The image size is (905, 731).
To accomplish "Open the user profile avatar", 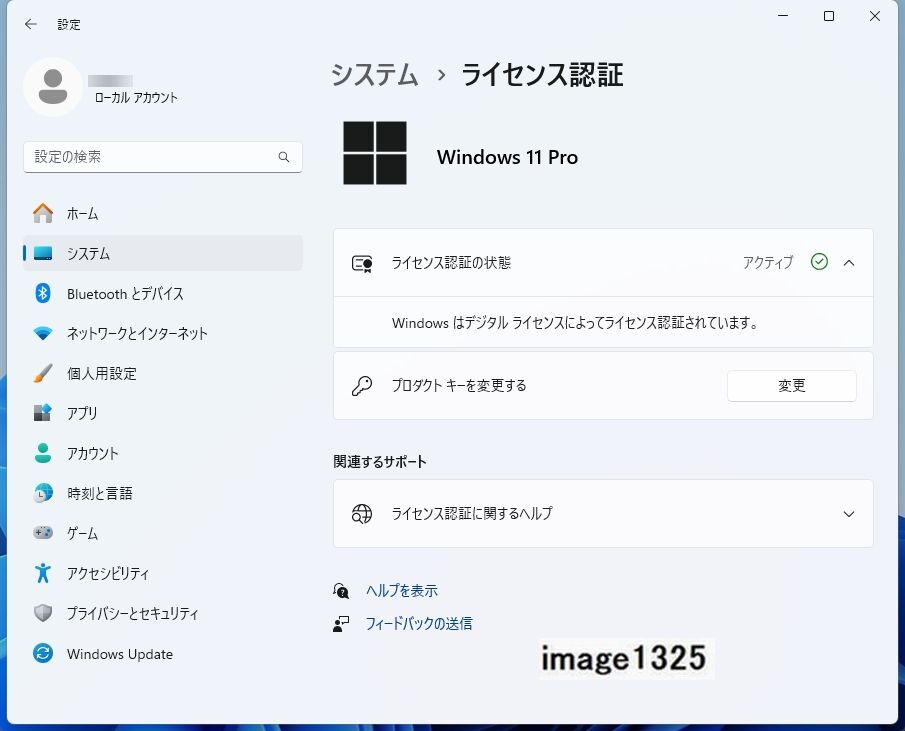I will click(53, 87).
